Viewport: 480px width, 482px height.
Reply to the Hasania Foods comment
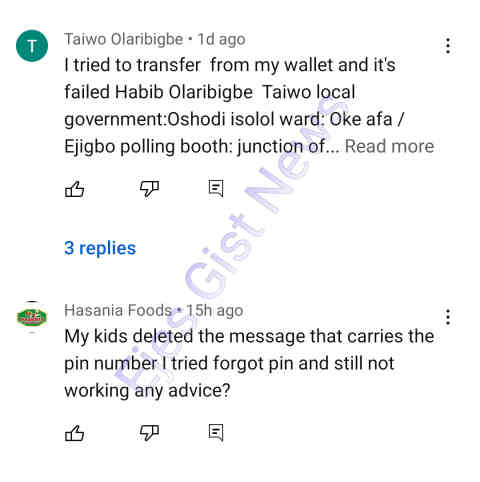(216, 433)
